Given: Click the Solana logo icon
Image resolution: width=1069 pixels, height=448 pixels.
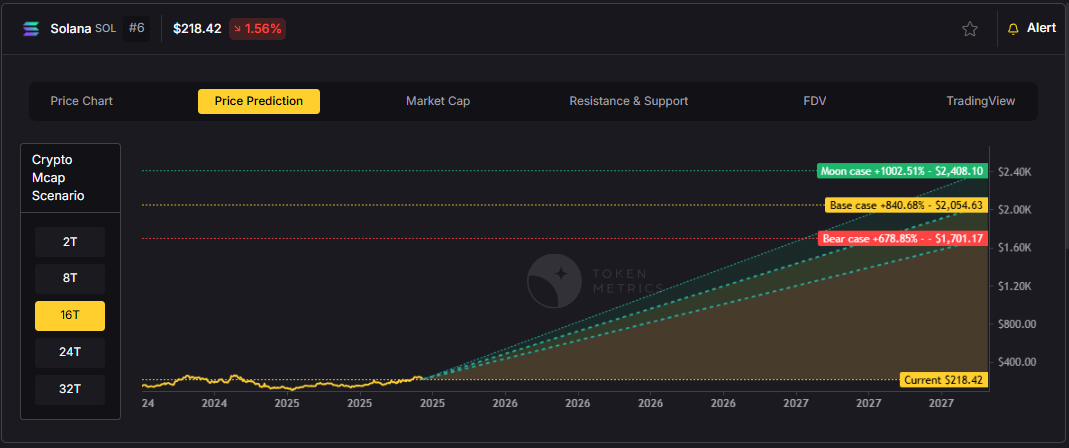Looking at the screenshot, I should pos(31,29).
